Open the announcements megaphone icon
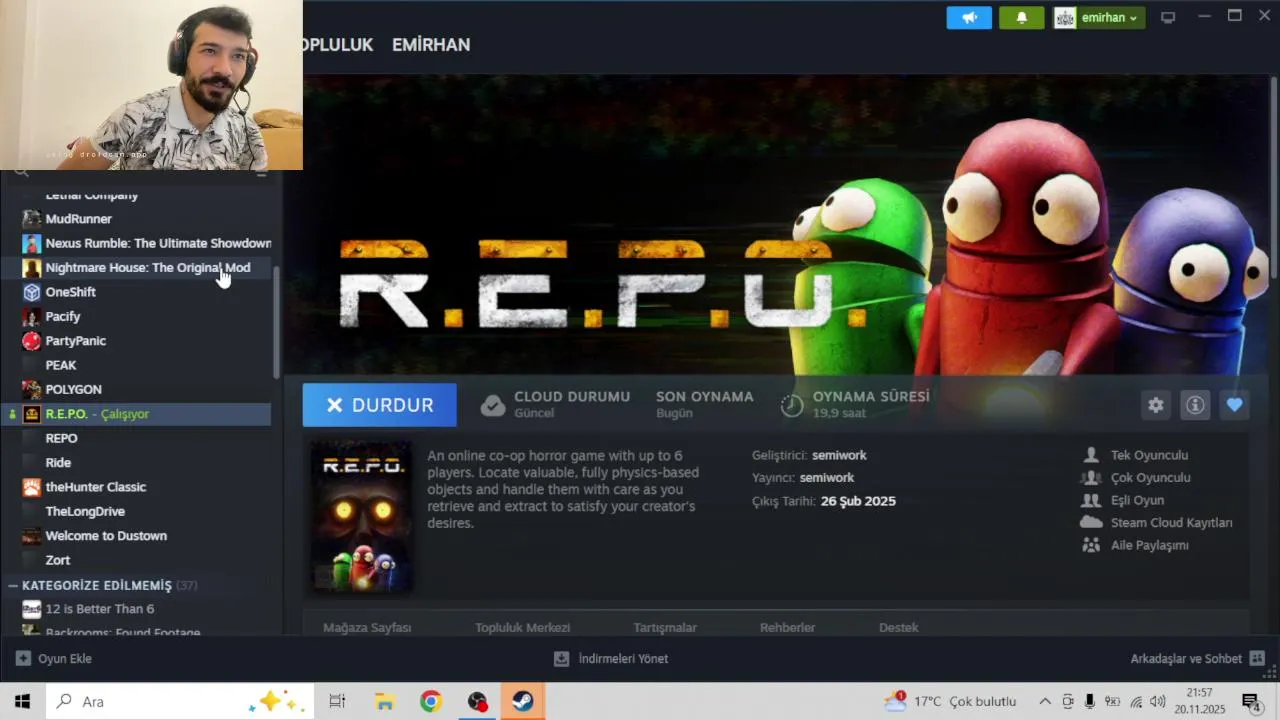This screenshot has height=720, width=1280. point(969,18)
